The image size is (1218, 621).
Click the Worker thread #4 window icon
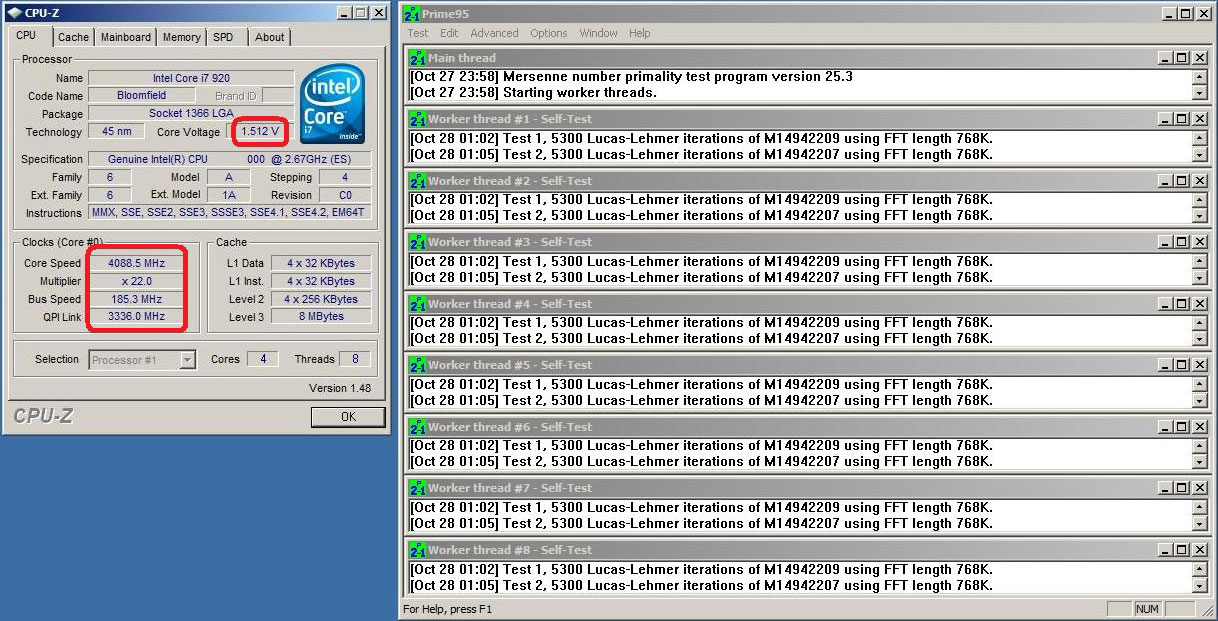418,304
